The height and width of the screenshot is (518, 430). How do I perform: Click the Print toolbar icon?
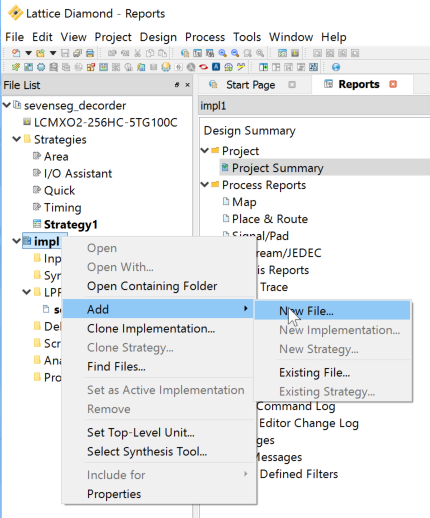(90, 53)
